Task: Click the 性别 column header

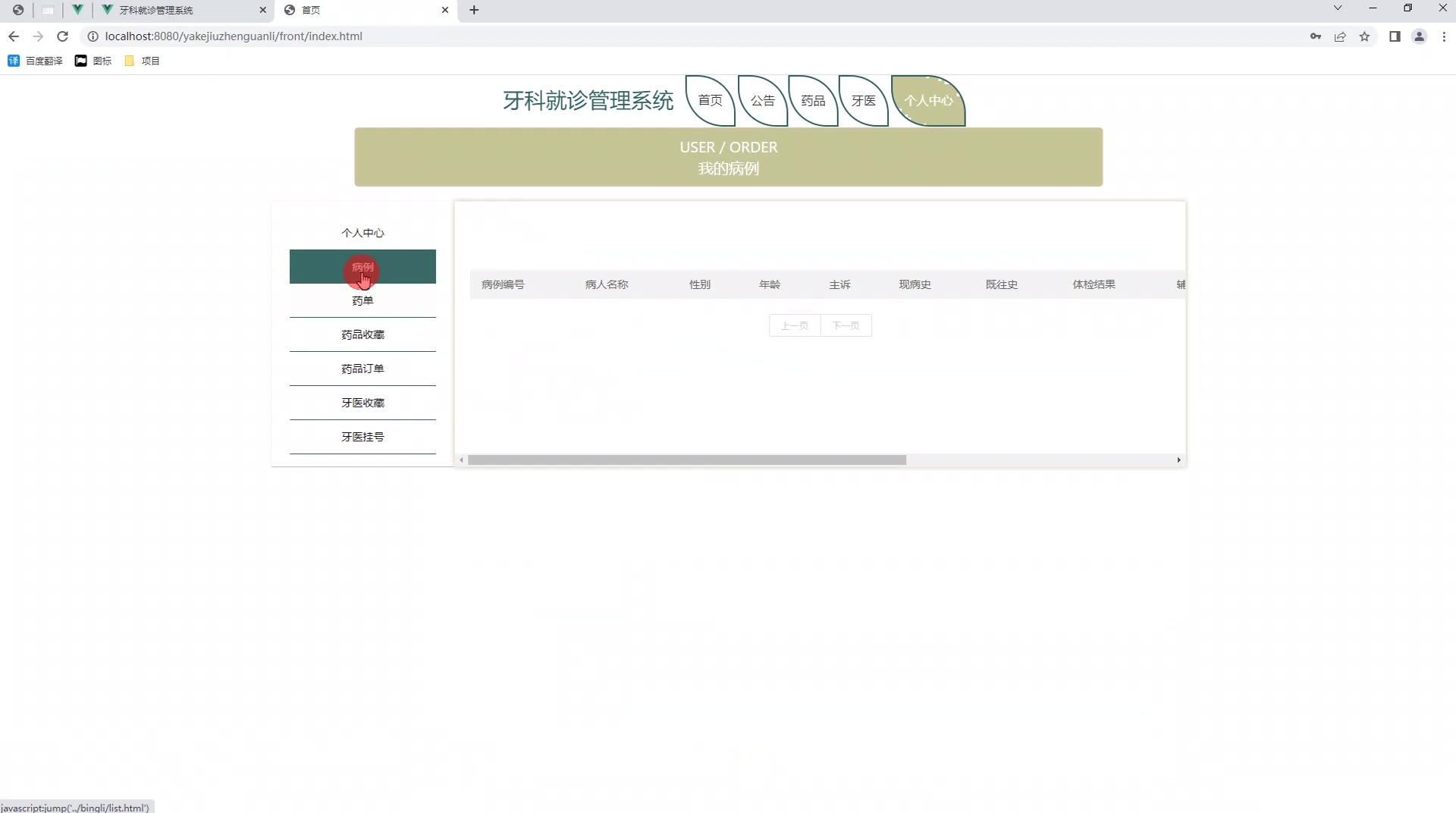Action: 700,284
